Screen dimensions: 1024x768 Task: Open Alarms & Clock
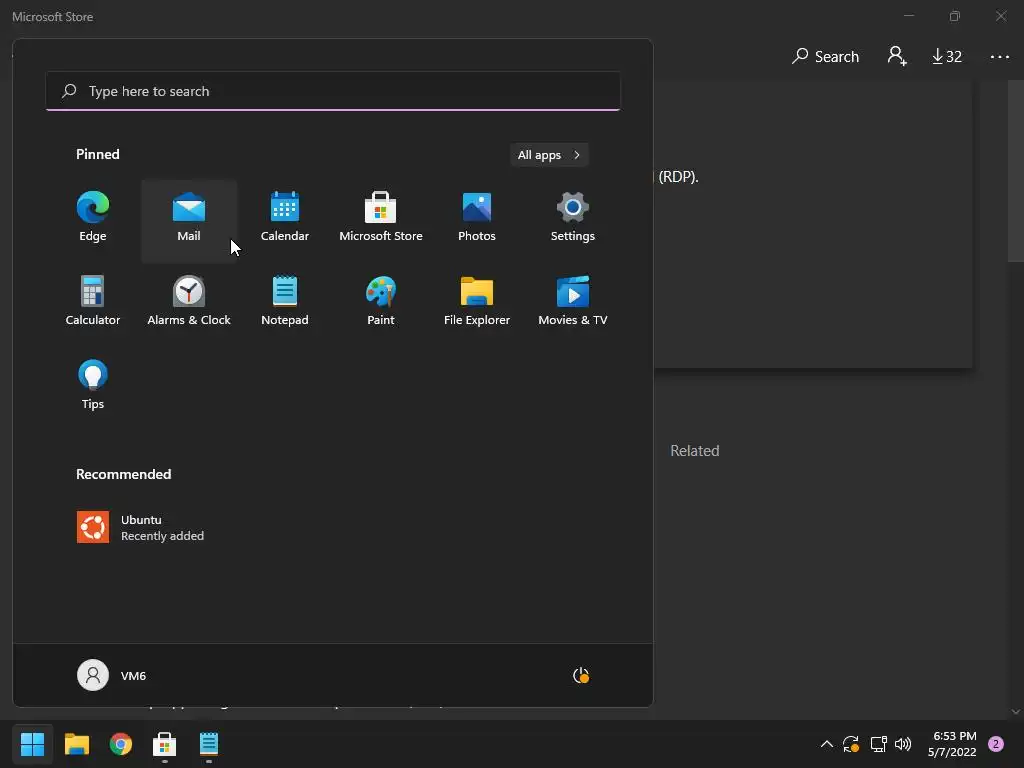point(189,302)
